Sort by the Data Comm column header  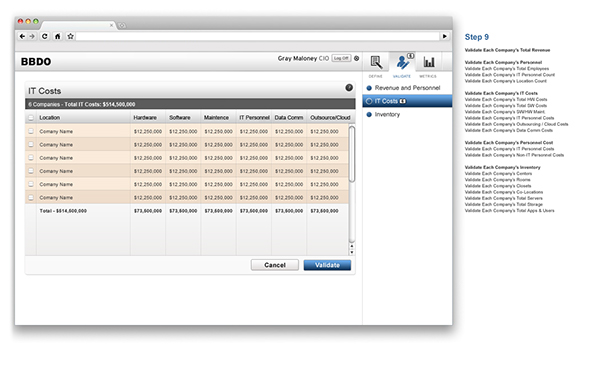(x=289, y=117)
